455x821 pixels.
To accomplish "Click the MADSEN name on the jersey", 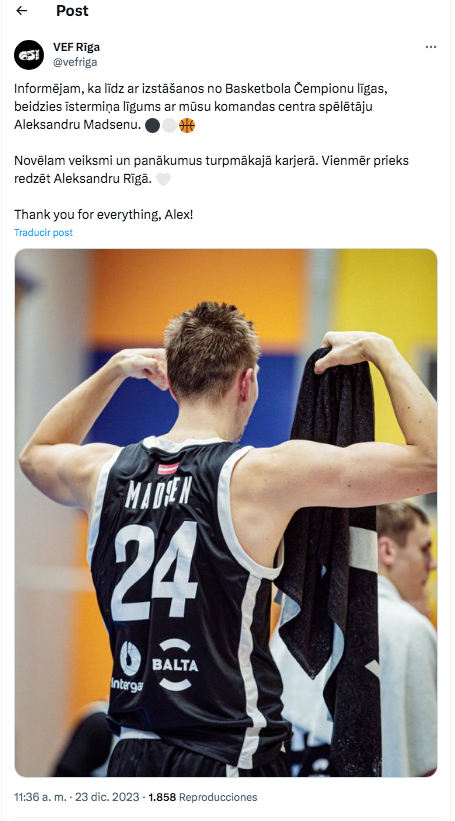I will point(158,493).
